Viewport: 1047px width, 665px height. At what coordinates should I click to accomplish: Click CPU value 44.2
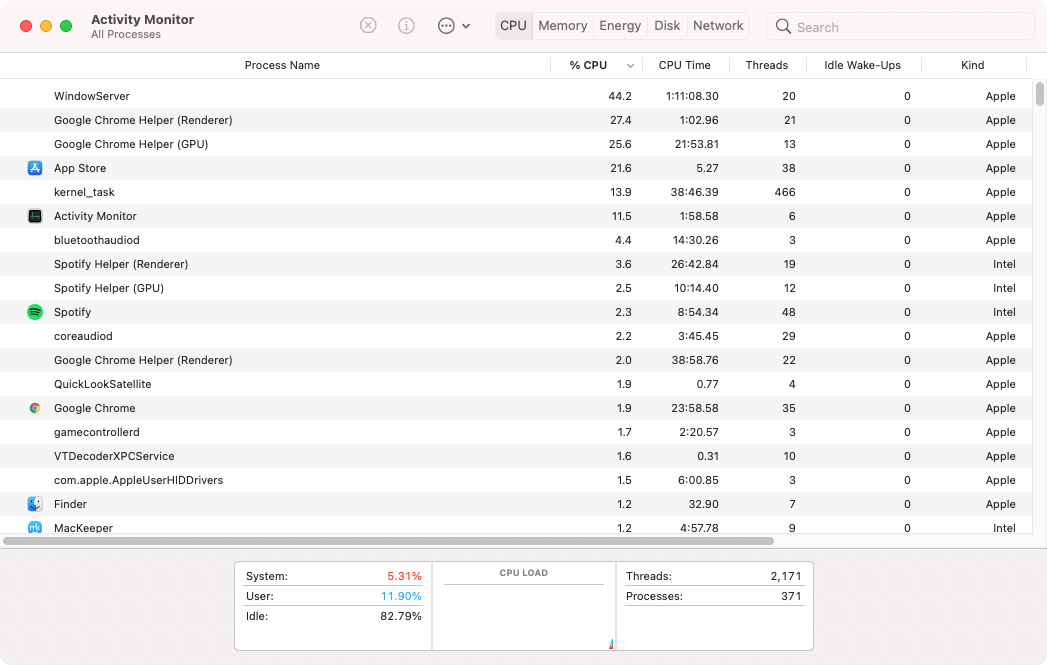tap(620, 96)
